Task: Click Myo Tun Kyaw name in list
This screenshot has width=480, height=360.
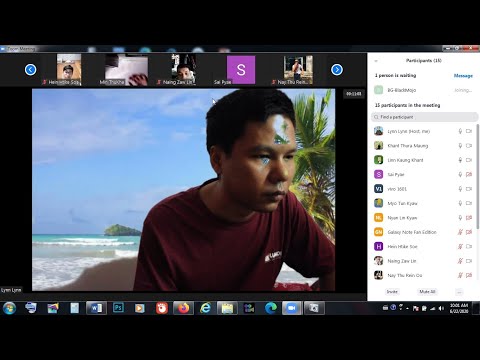Action: coord(402,203)
